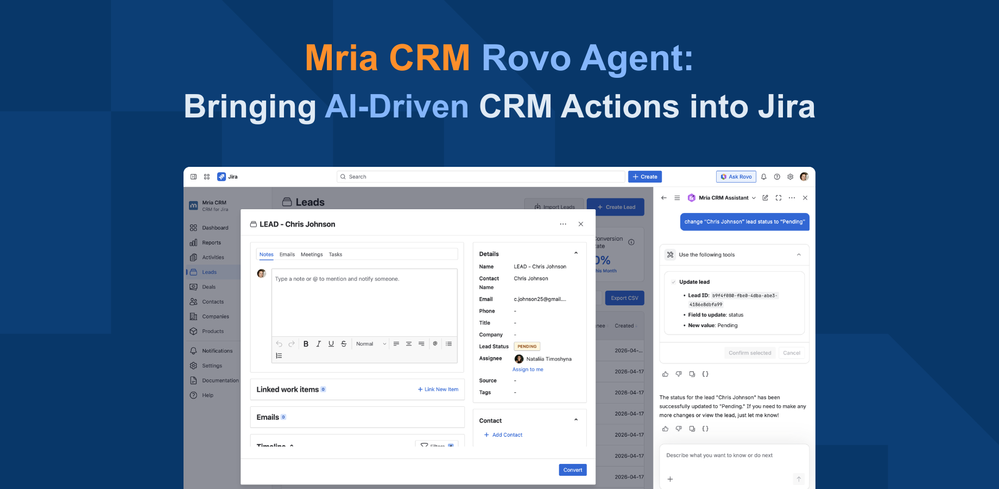
Task: Toggle the Timeline section caret
Action: [292, 446]
